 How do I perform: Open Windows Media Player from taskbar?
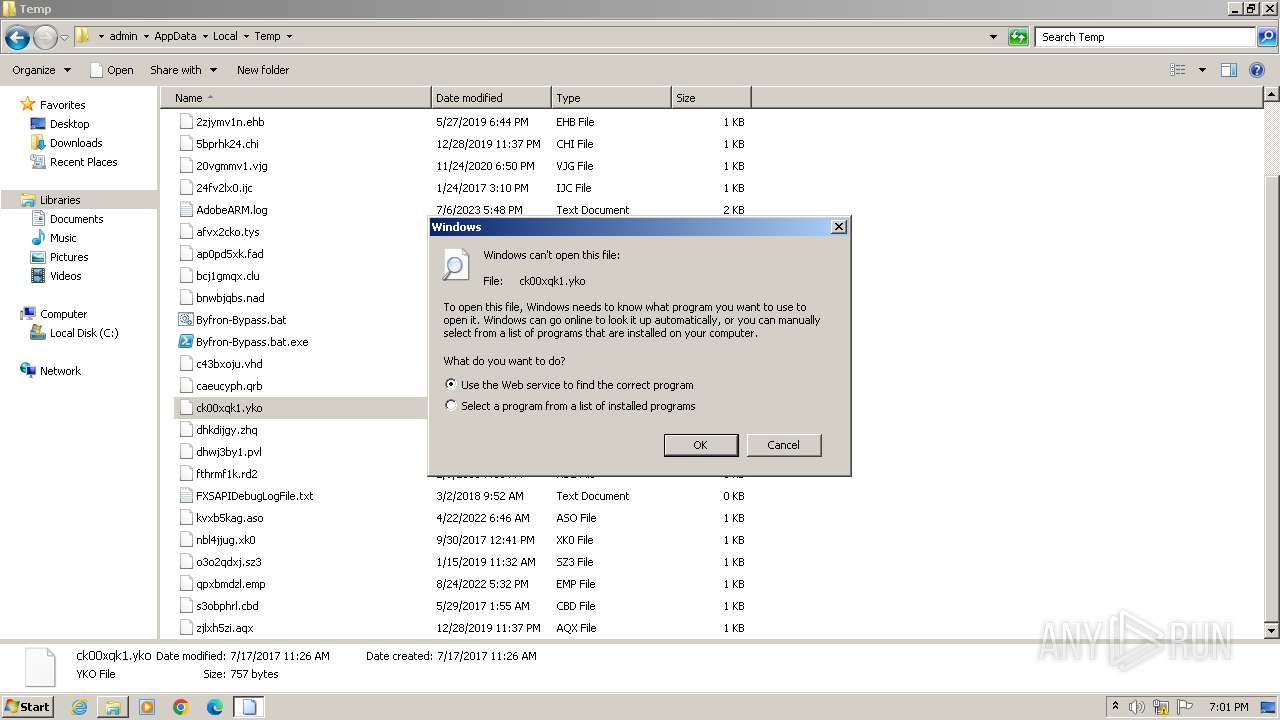147,707
